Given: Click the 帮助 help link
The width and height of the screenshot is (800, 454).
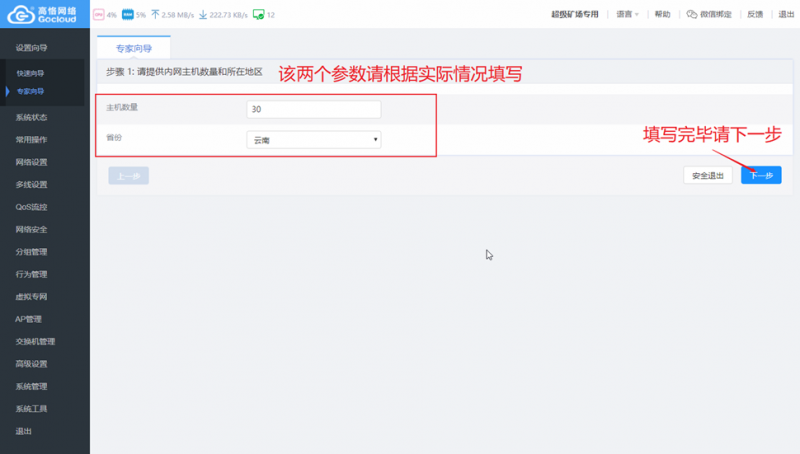Looking at the screenshot, I should pos(662,15).
